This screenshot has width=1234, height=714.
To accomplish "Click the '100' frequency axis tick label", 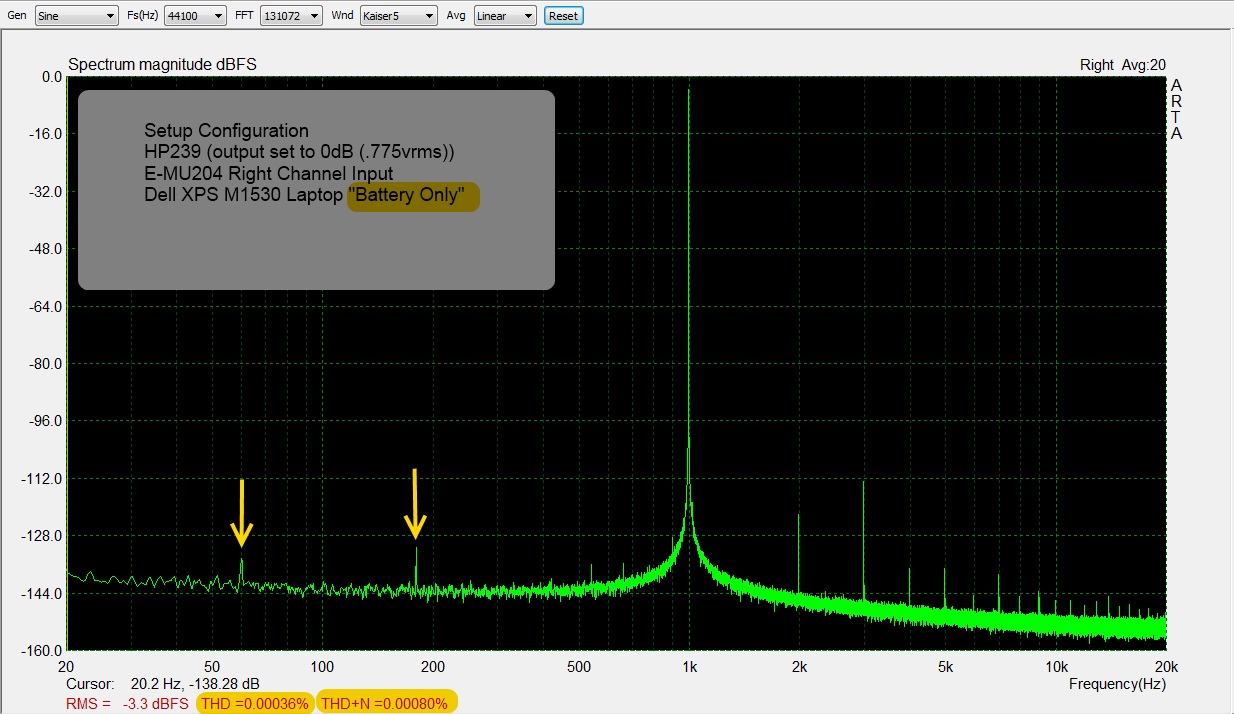I will (322, 667).
